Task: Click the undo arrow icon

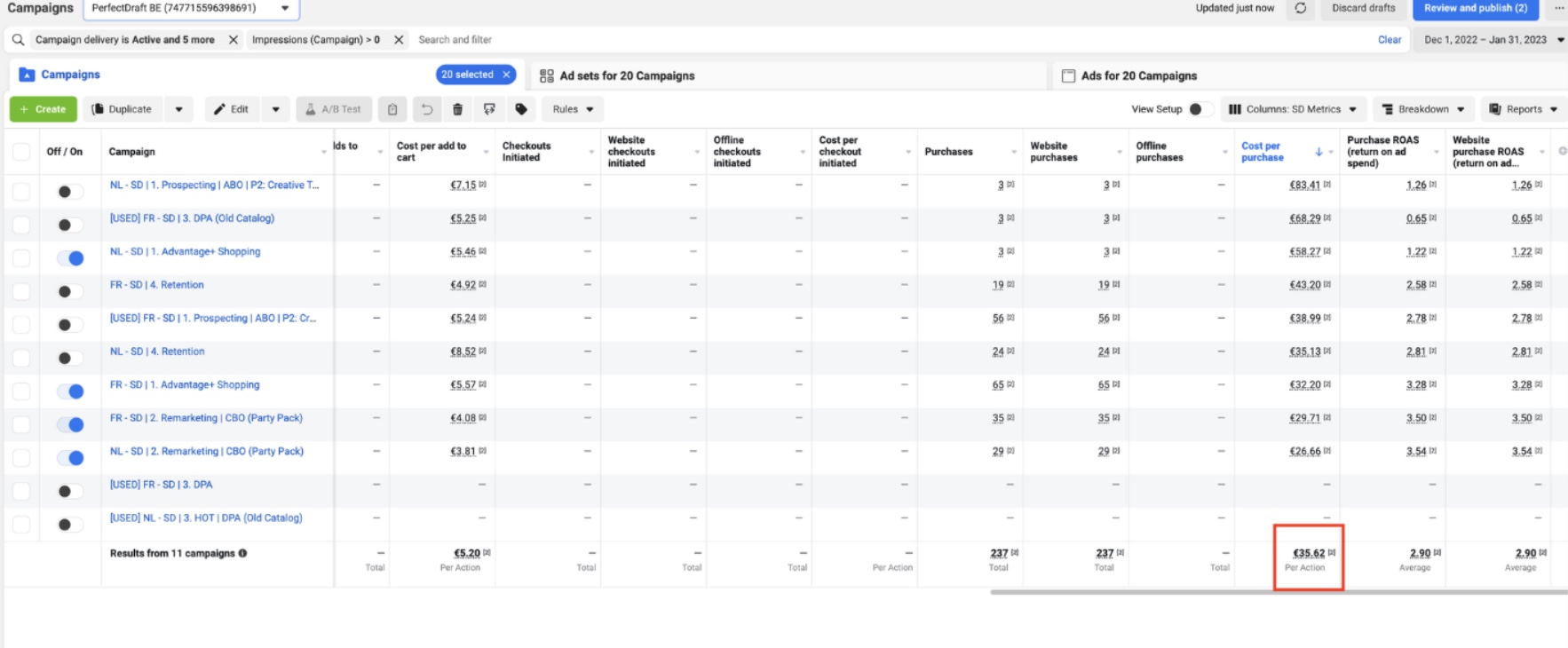Action: pos(426,109)
